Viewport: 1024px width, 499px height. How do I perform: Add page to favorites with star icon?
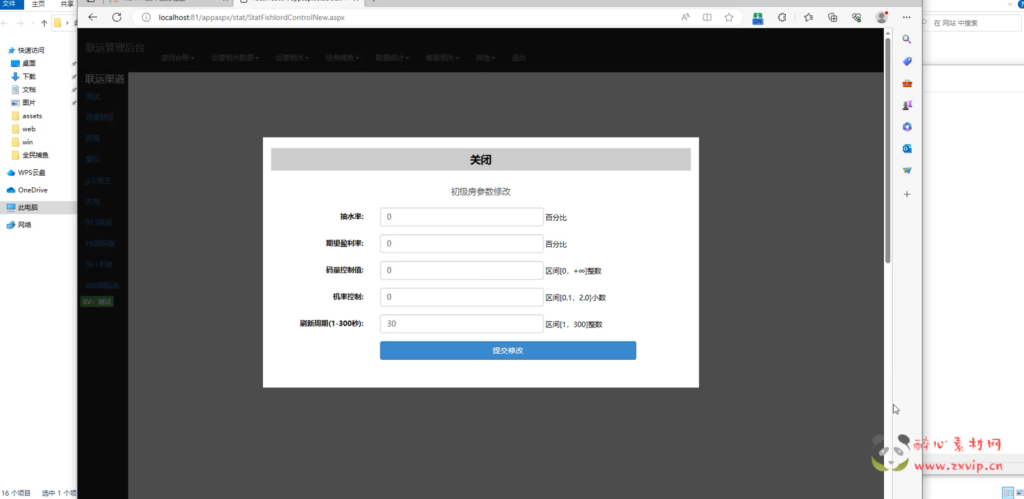pos(730,17)
